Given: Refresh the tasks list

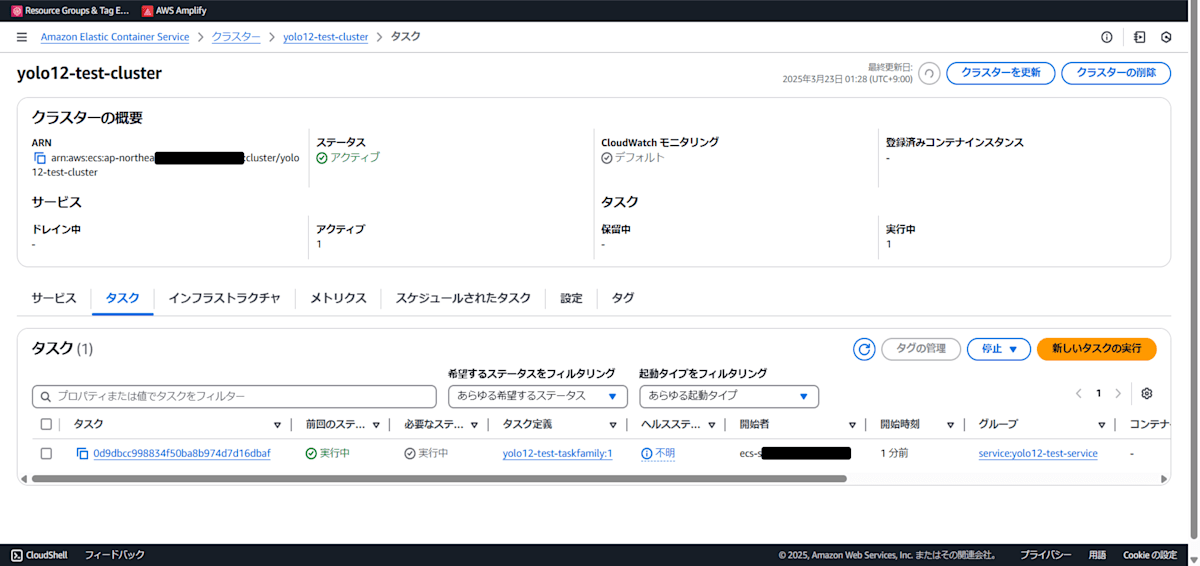Looking at the screenshot, I should (x=864, y=349).
